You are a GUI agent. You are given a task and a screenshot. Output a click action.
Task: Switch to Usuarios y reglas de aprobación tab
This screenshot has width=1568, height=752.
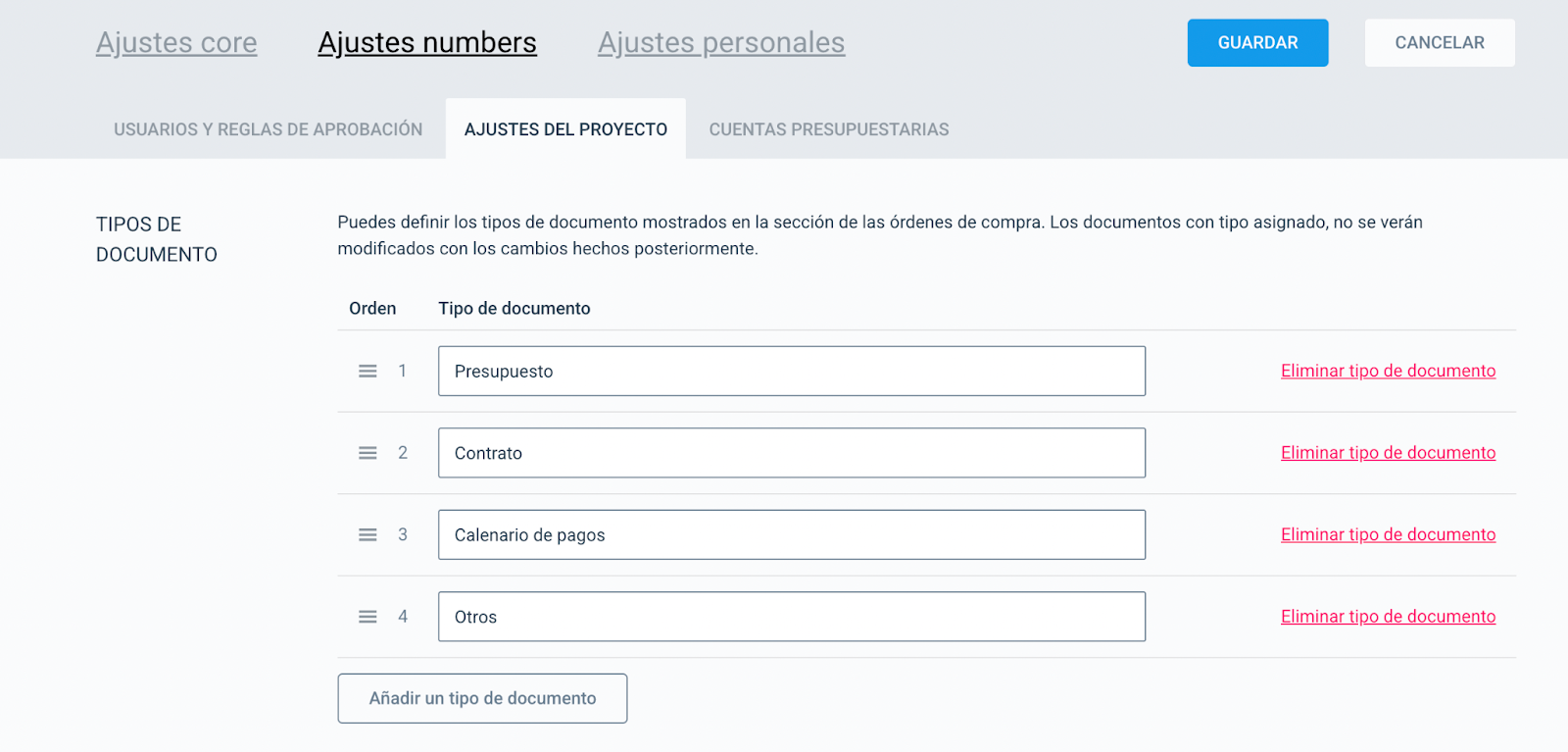click(269, 129)
